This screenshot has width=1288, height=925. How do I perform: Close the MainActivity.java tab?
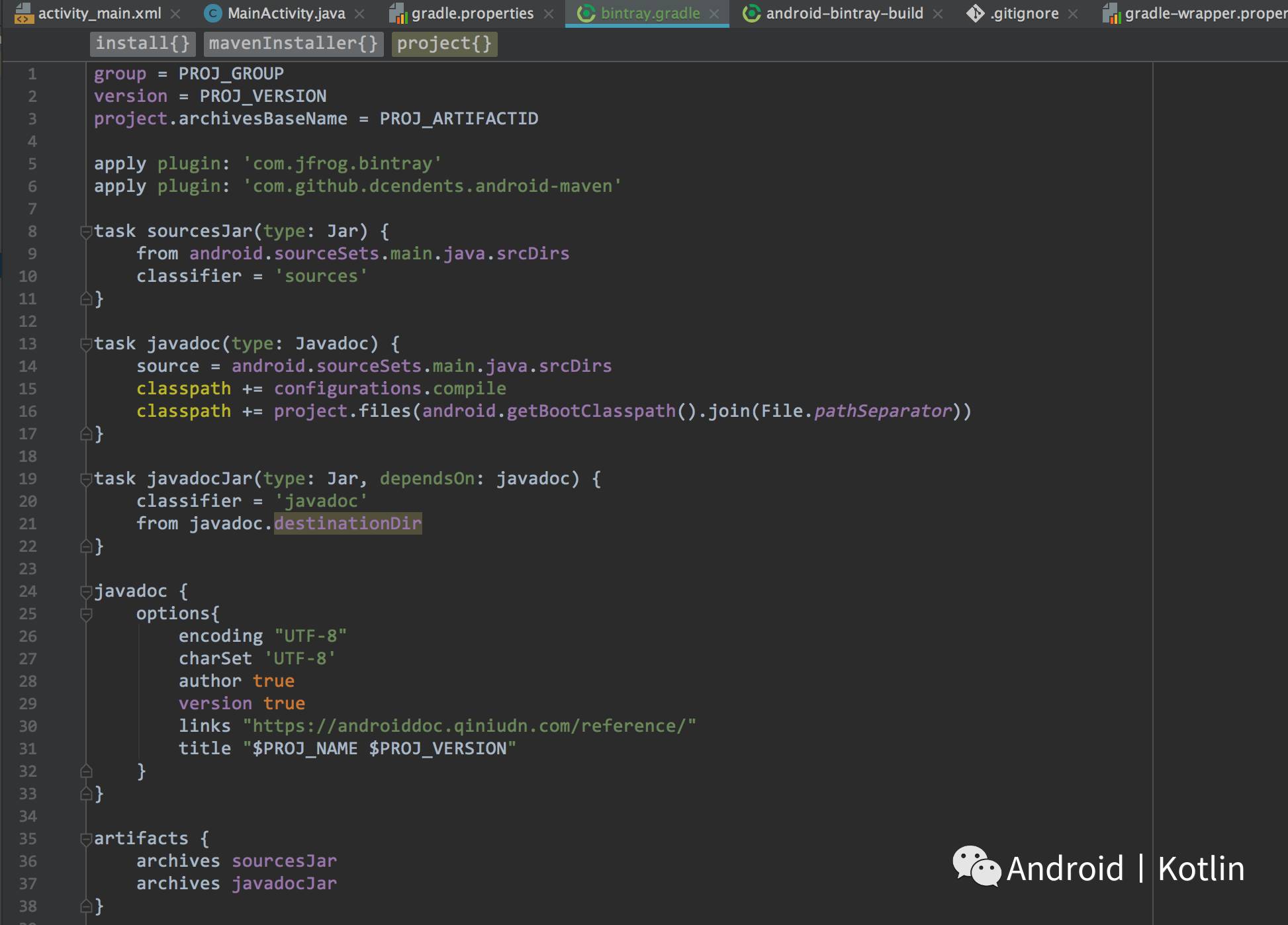tap(359, 14)
